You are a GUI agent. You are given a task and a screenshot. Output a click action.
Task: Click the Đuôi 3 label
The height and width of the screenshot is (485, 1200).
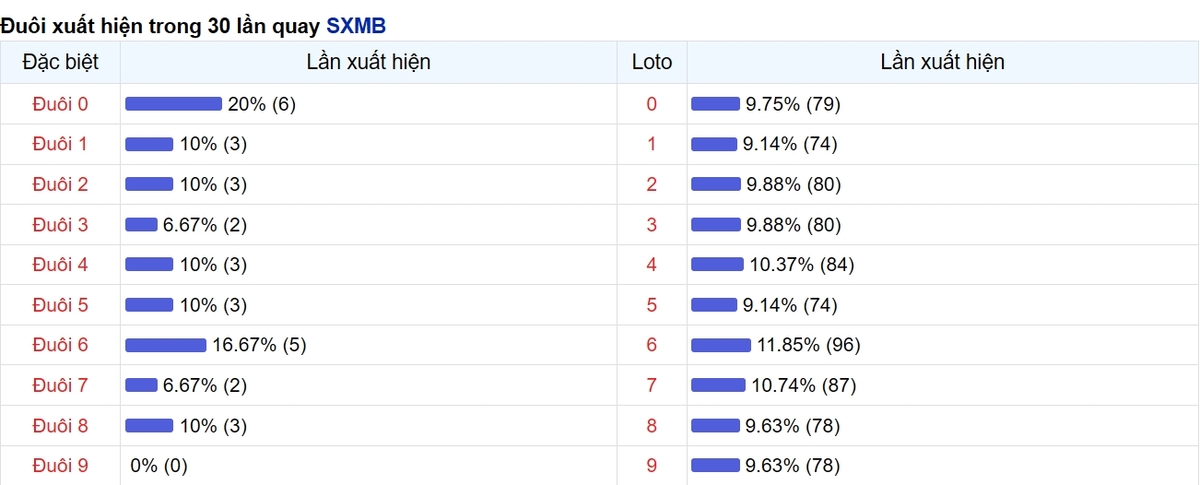60,224
